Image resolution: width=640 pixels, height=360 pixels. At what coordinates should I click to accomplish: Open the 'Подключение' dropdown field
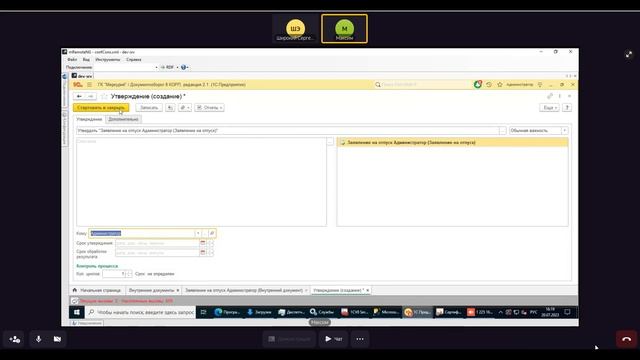pos(126,67)
